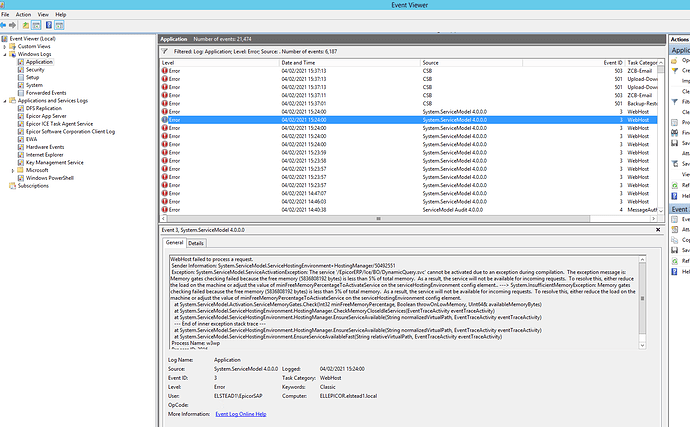This screenshot has width=690, height=427.
Task: Click the error icon of the 14:47:07 row
Action: point(165,193)
